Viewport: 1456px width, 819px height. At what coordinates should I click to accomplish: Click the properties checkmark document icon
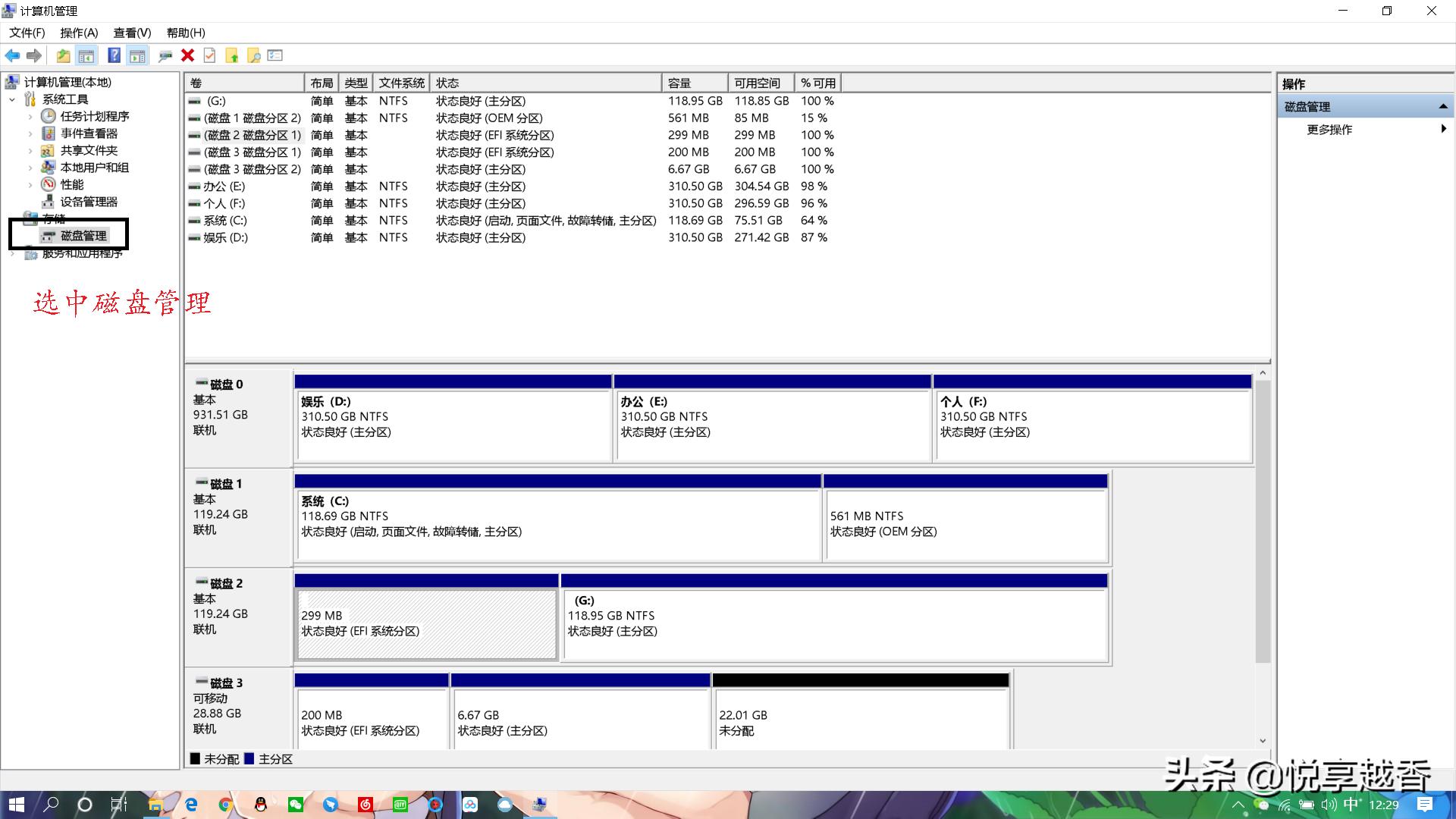pyautogui.click(x=209, y=55)
